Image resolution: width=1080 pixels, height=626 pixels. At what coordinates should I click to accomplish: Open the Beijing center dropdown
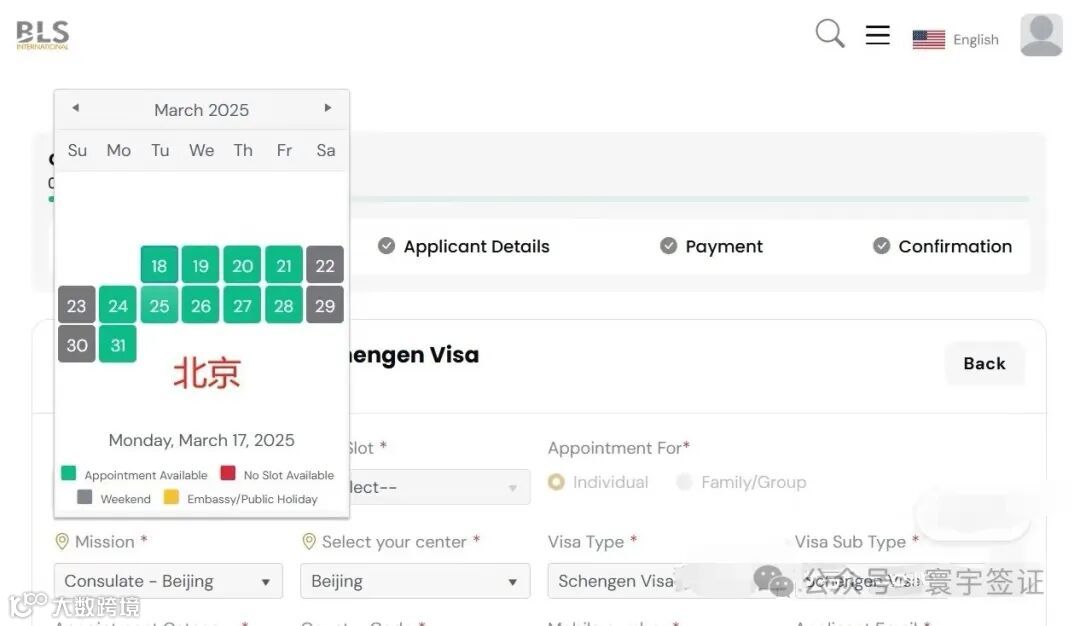[x=415, y=581]
